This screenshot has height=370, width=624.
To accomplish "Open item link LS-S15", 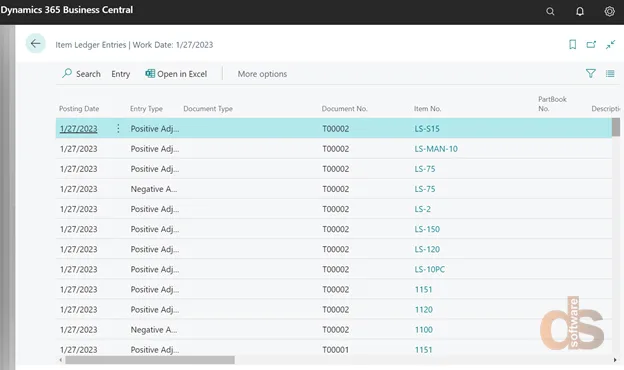I will pyautogui.click(x=427, y=129).
